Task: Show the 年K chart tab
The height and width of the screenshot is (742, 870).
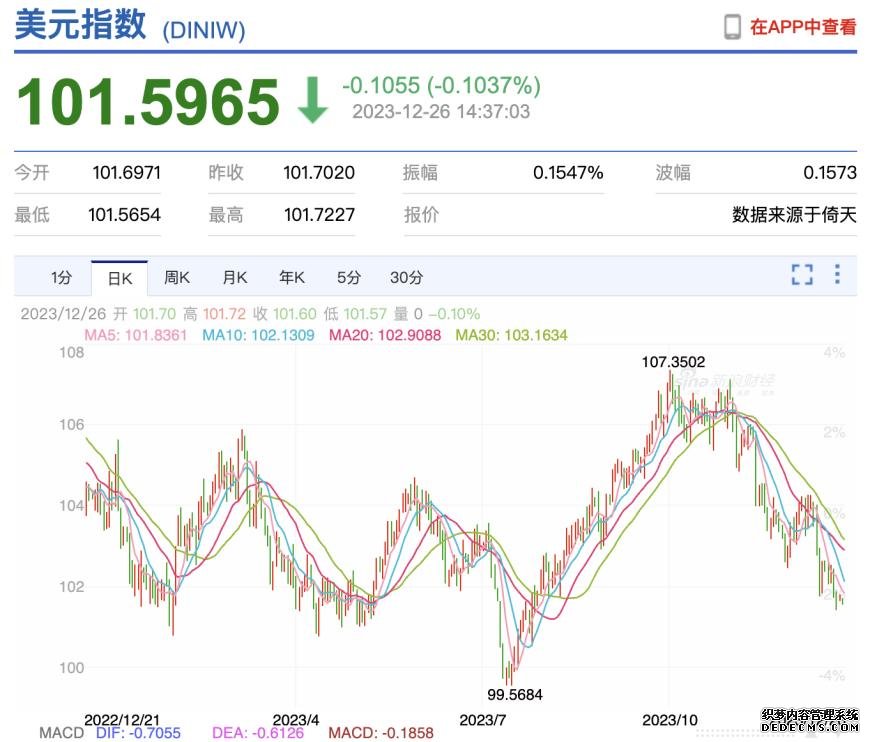Action: (292, 277)
